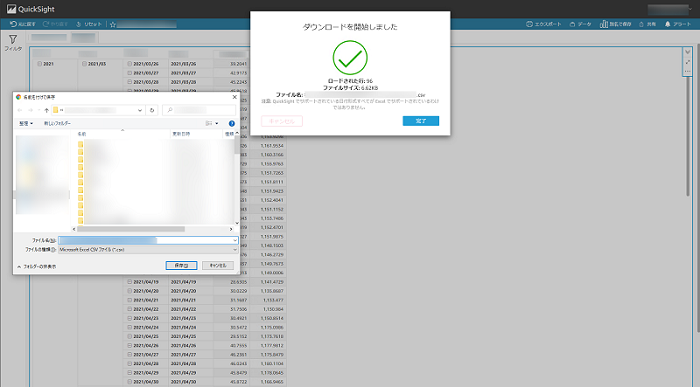Click the QuickSight logo in header
Screen dimensions: 700x387
30,9
